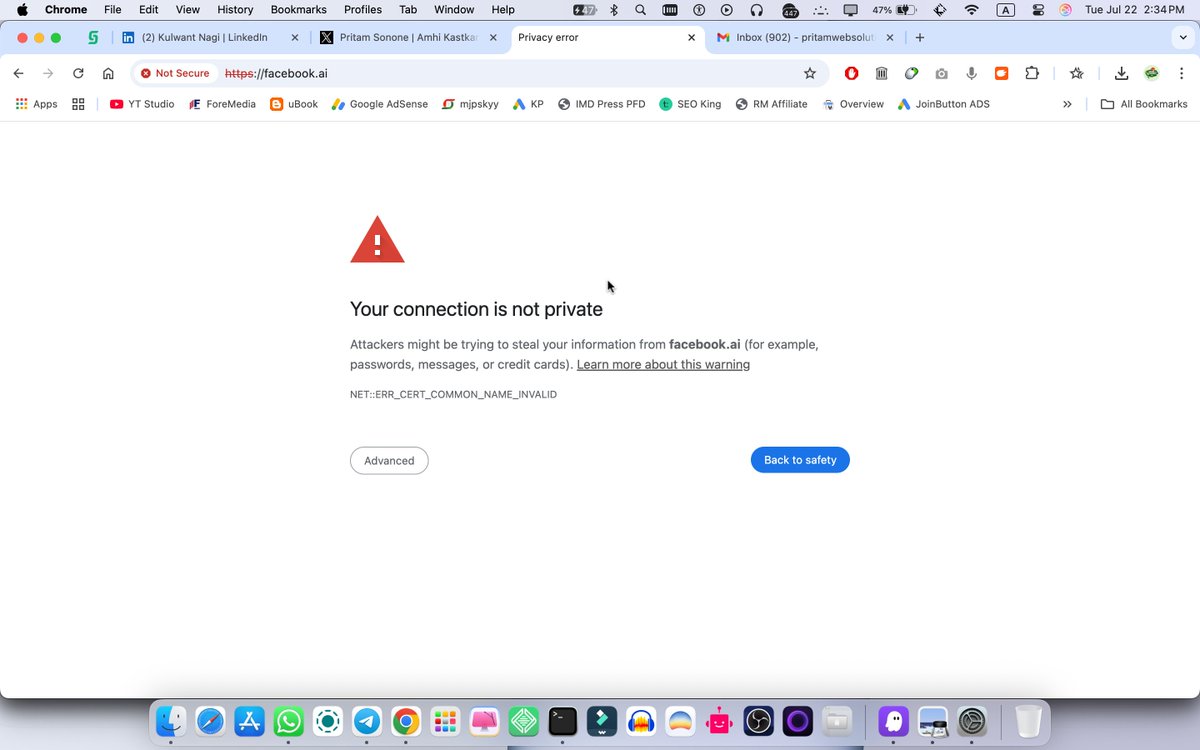
Task: Expand the tab search dropdown arrow
Action: point(1183,37)
